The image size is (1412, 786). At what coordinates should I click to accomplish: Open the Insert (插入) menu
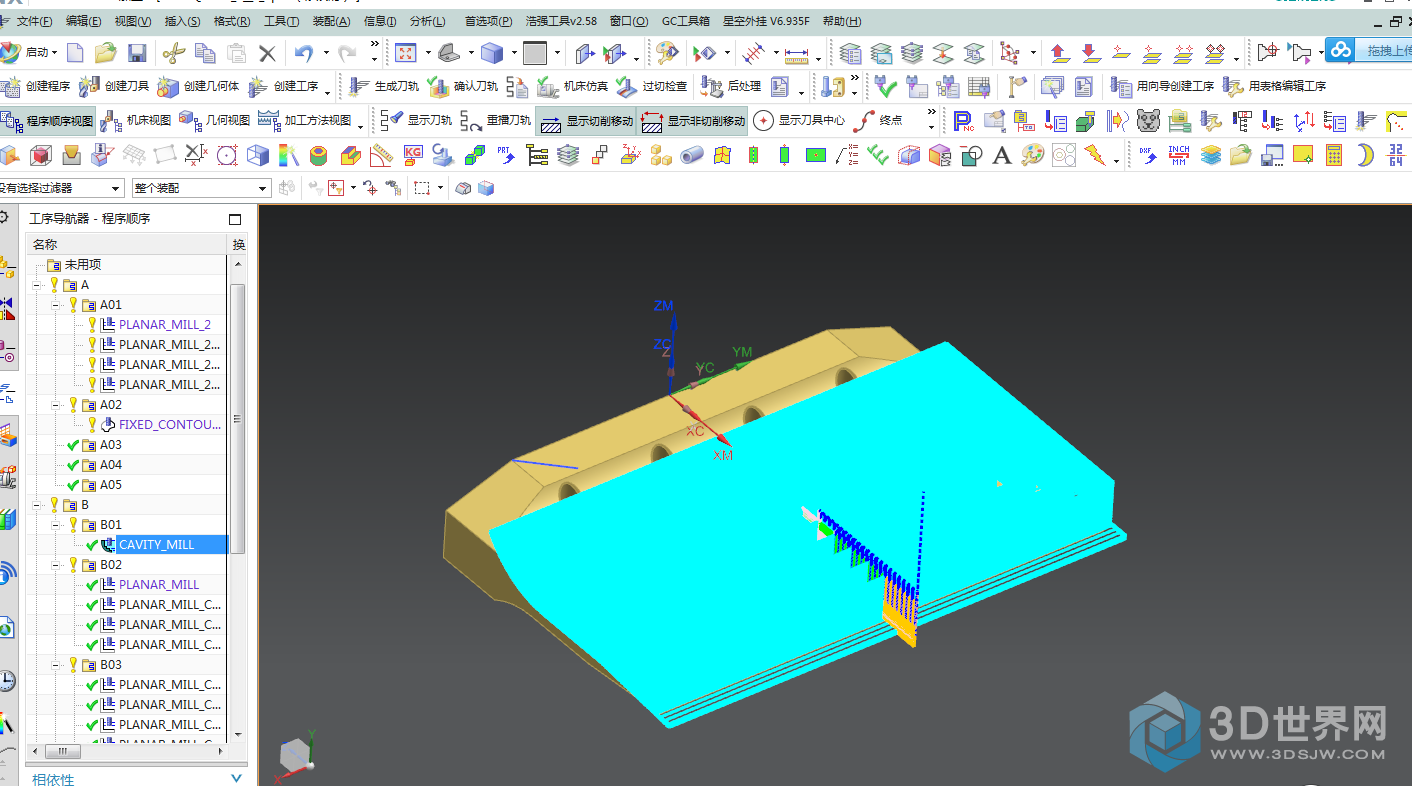[x=182, y=21]
